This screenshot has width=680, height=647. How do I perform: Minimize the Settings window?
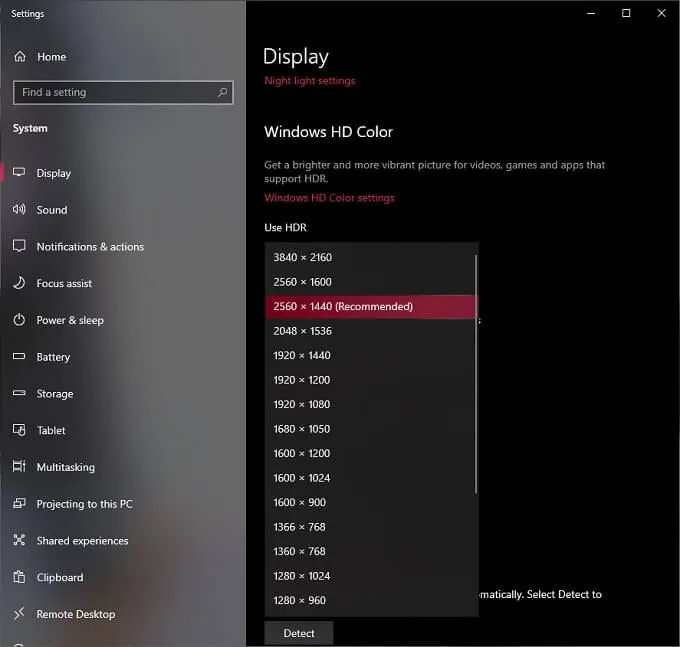[x=591, y=13]
